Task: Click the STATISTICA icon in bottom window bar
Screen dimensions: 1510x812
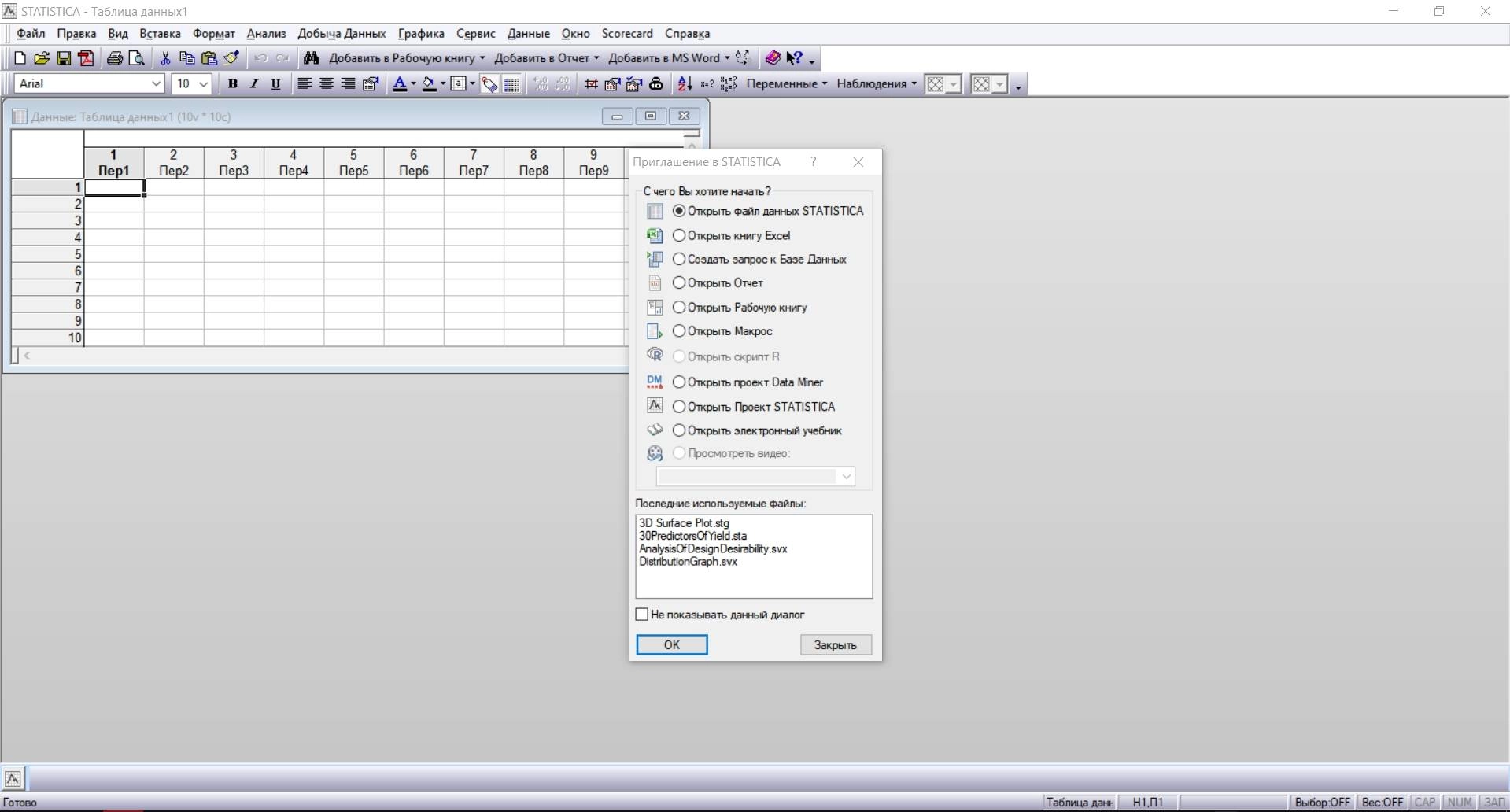Action: click(x=13, y=778)
